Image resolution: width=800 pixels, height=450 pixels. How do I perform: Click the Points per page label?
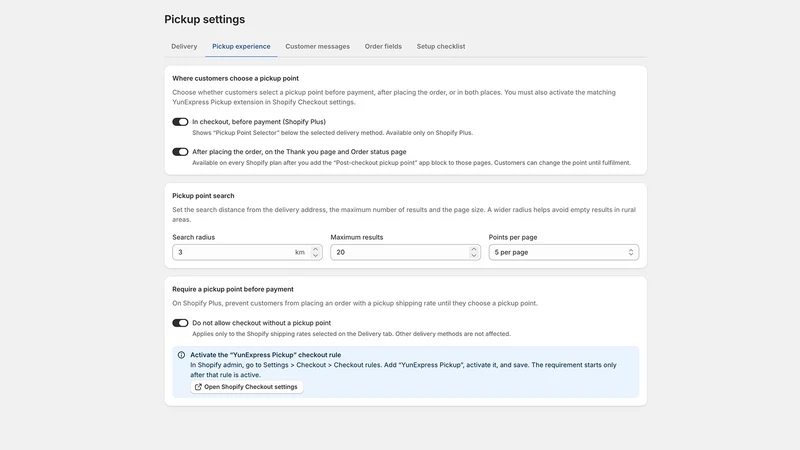tap(513, 237)
